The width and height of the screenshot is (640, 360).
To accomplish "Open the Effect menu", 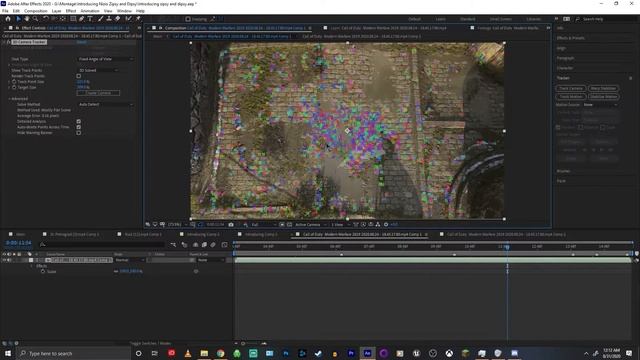I will pyautogui.click(x=71, y=11).
